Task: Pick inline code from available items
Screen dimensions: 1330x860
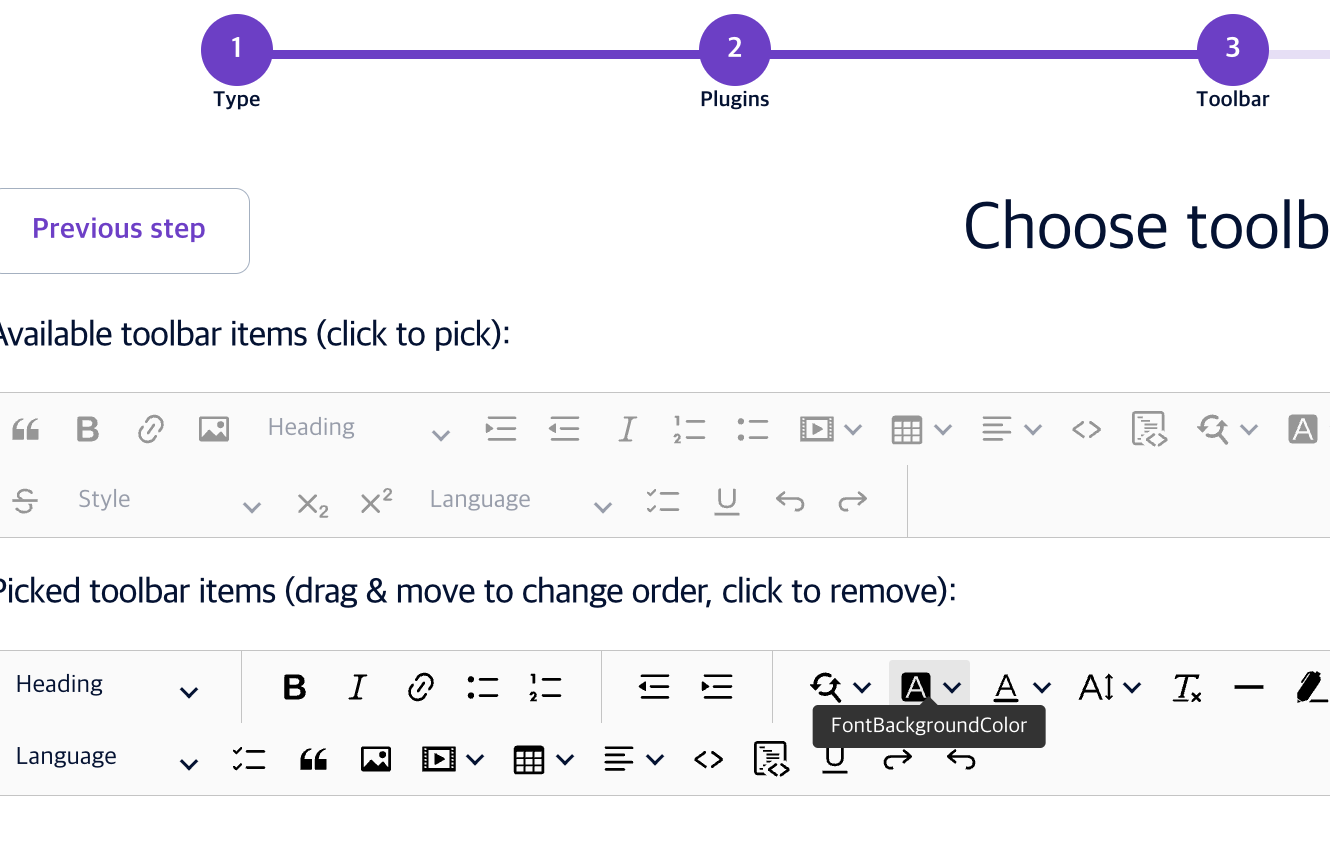Action: pyautogui.click(x=1086, y=430)
